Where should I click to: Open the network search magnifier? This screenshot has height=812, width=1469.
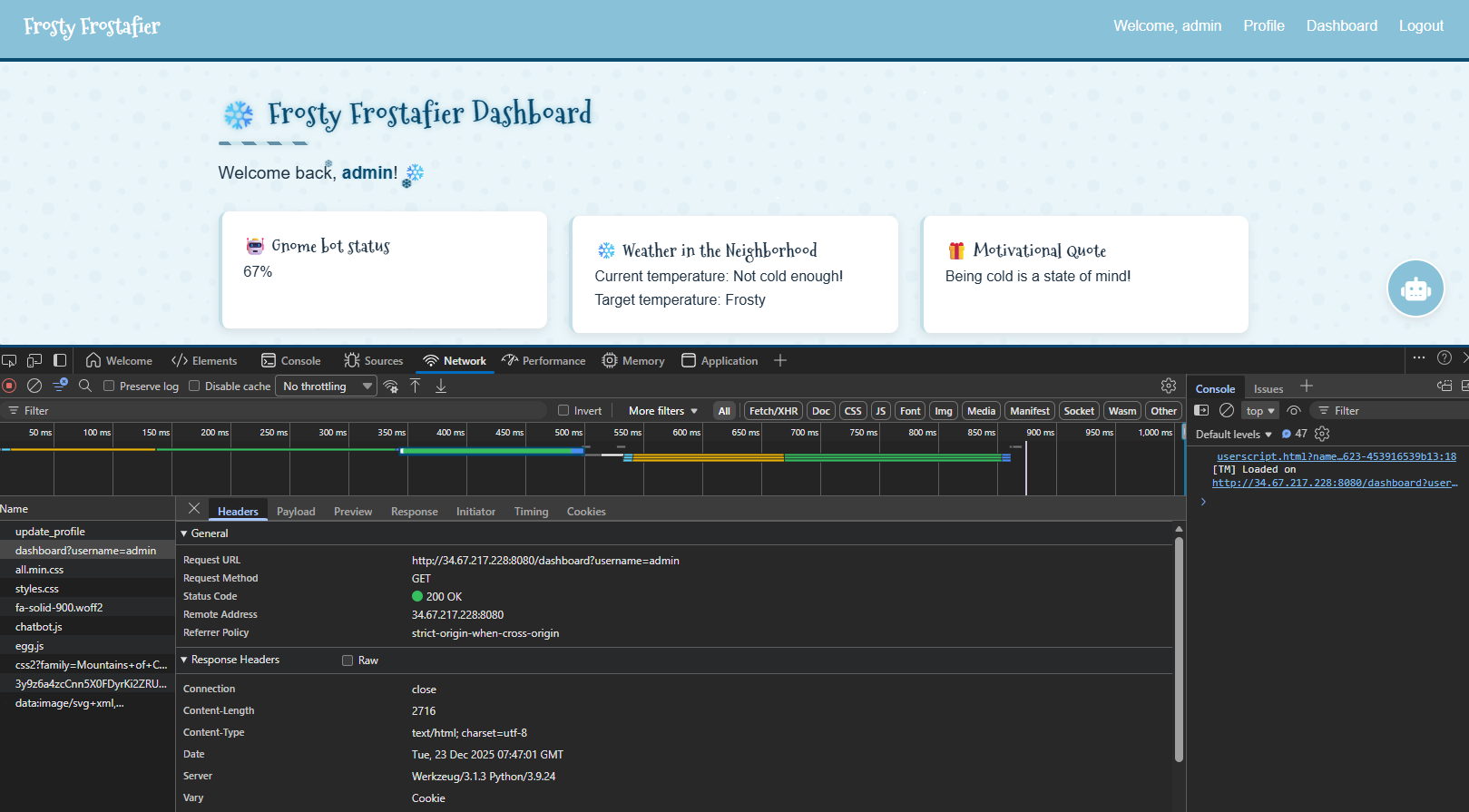pyautogui.click(x=85, y=386)
